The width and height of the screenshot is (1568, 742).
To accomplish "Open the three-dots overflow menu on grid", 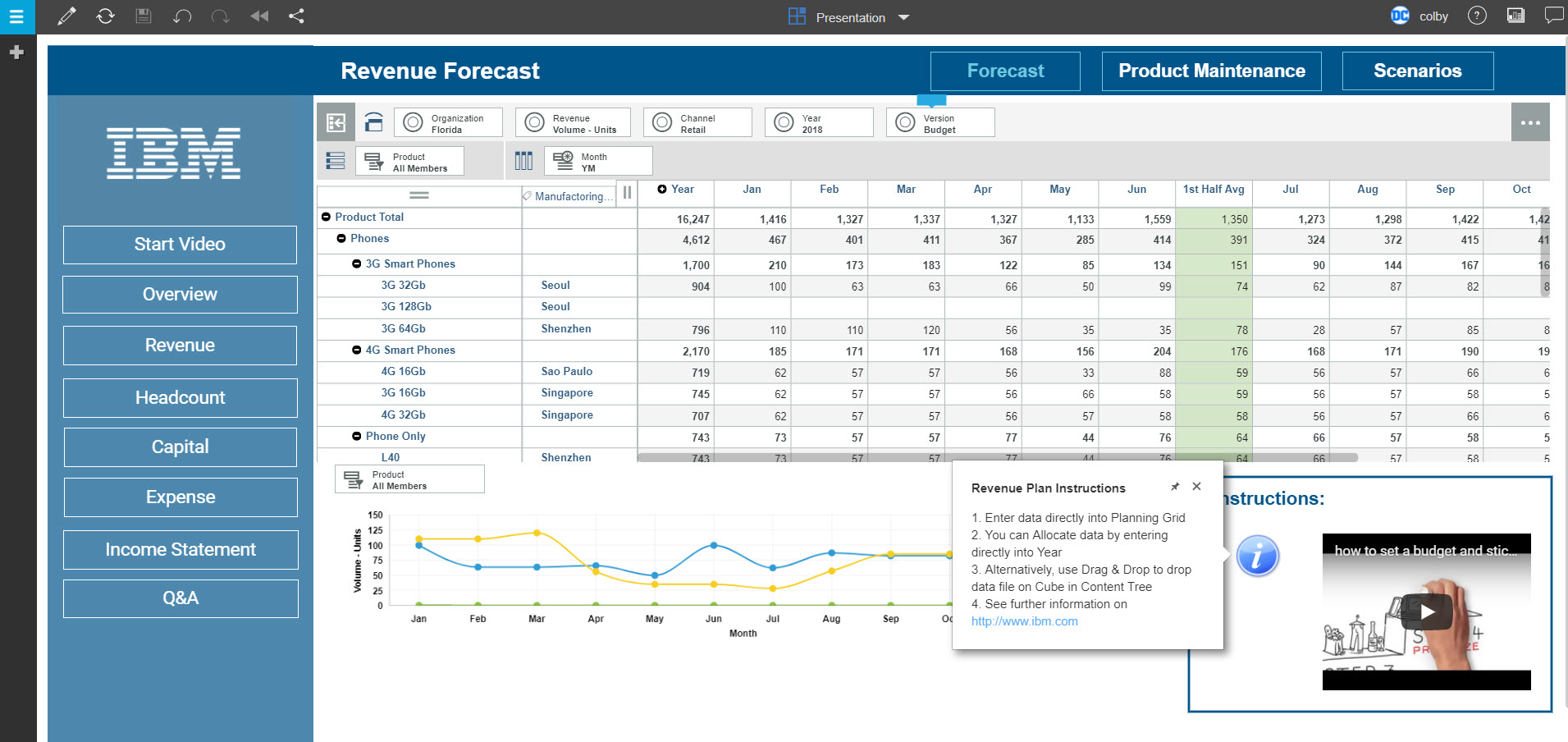I will pos(1530,122).
